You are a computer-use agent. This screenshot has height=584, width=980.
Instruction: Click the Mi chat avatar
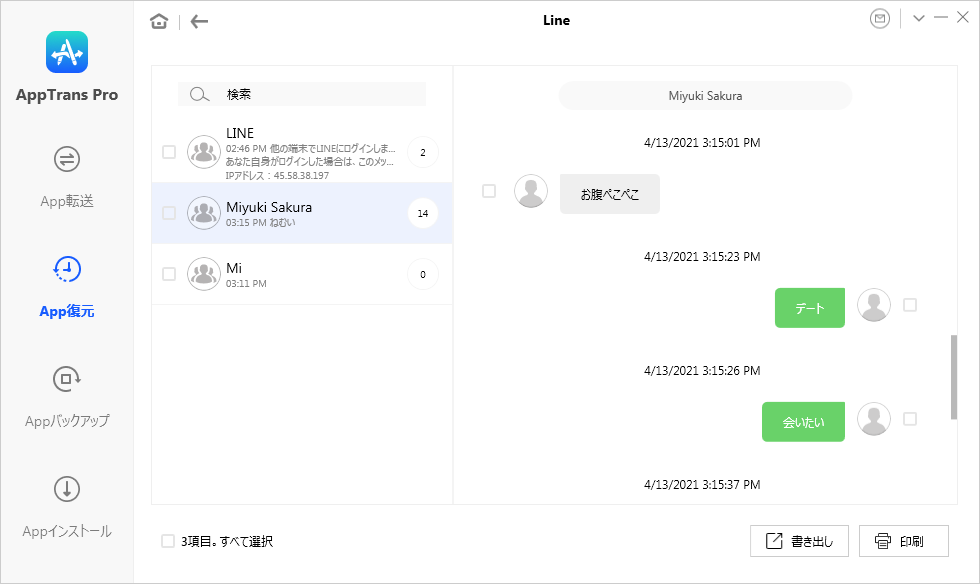204,274
